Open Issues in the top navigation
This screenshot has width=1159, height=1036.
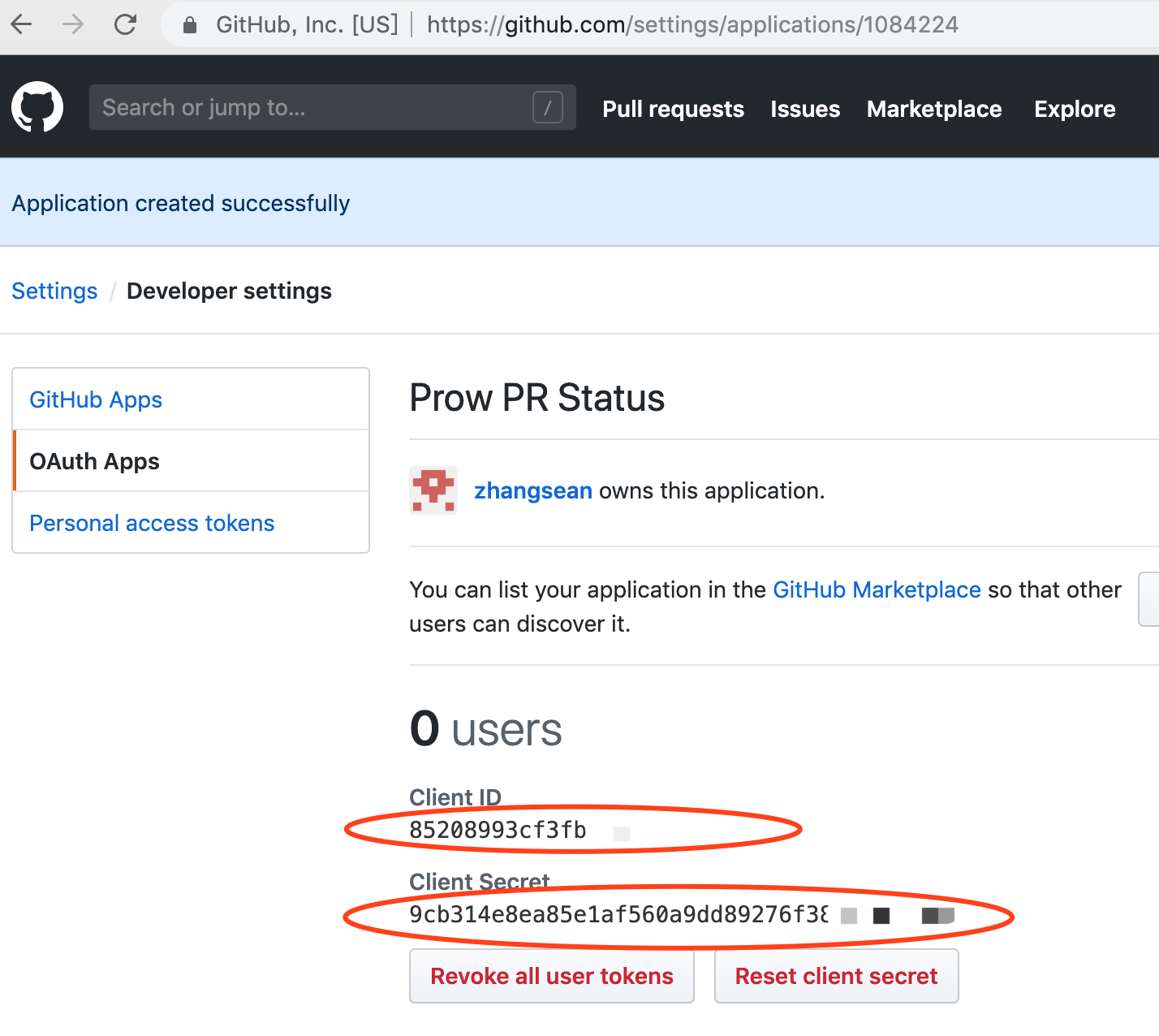click(x=805, y=109)
